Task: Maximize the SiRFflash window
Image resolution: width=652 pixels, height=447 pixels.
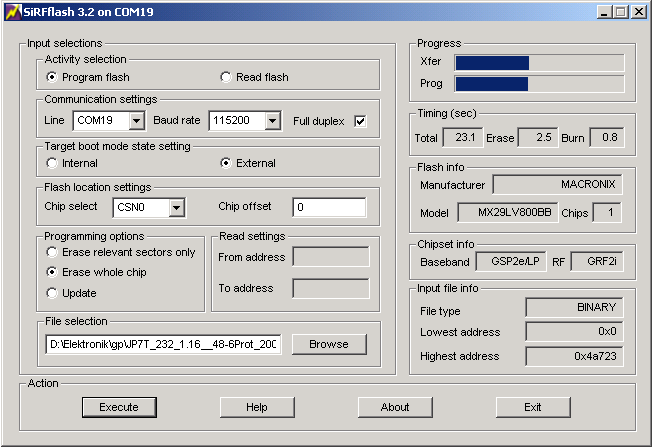Action: pyautogui.click(x=620, y=12)
